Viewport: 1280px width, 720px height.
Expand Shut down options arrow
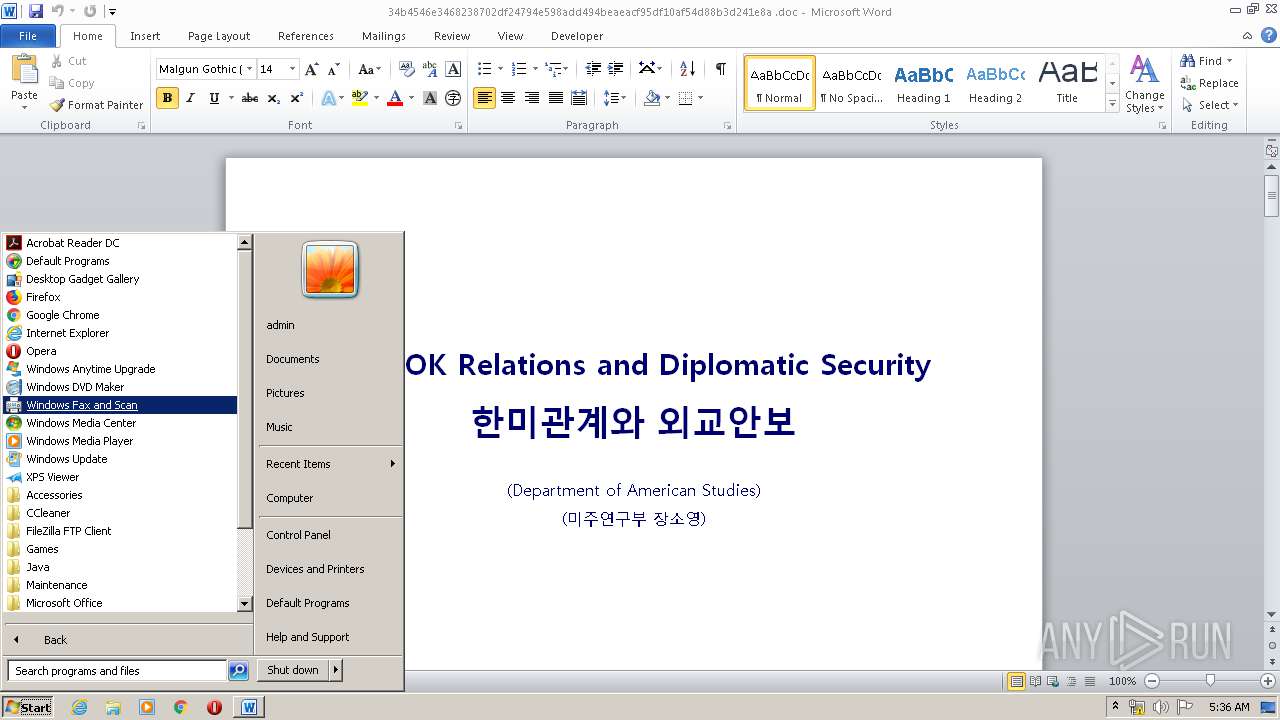[x=336, y=670]
